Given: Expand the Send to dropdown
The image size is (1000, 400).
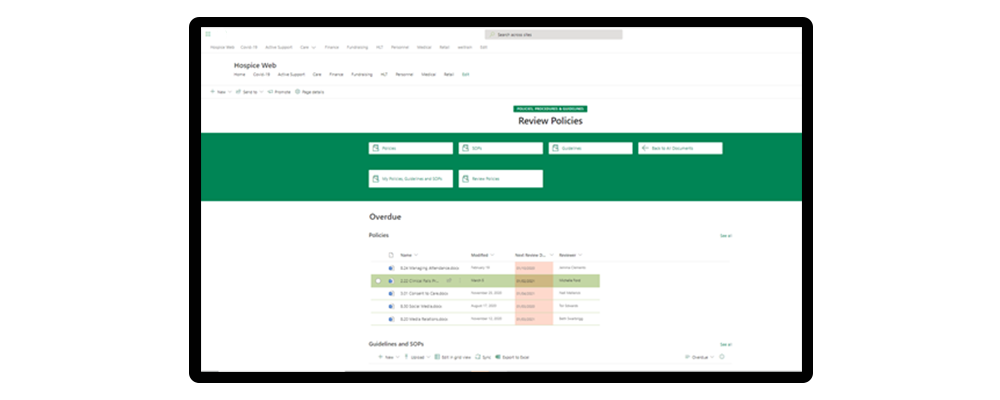Looking at the screenshot, I should pyautogui.click(x=261, y=92).
